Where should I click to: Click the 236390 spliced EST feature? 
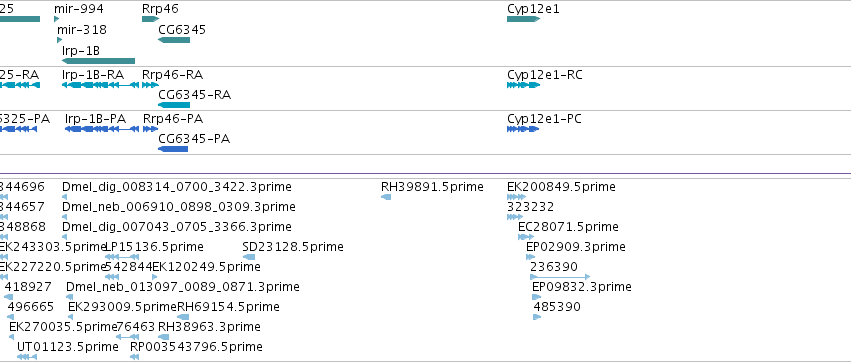pyautogui.click(x=560, y=277)
